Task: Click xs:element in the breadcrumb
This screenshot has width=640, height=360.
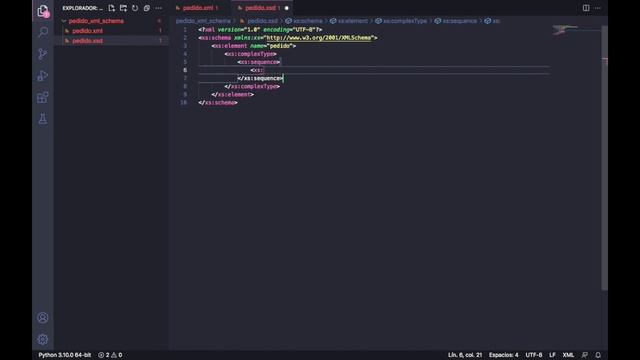Action: pyautogui.click(x=353, y=21)
